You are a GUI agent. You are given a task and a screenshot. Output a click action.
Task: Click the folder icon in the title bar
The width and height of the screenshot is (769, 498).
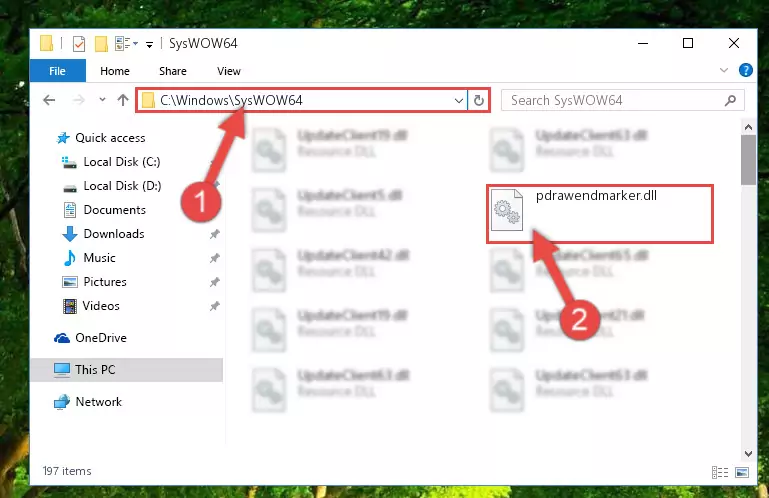coord(47,44)
